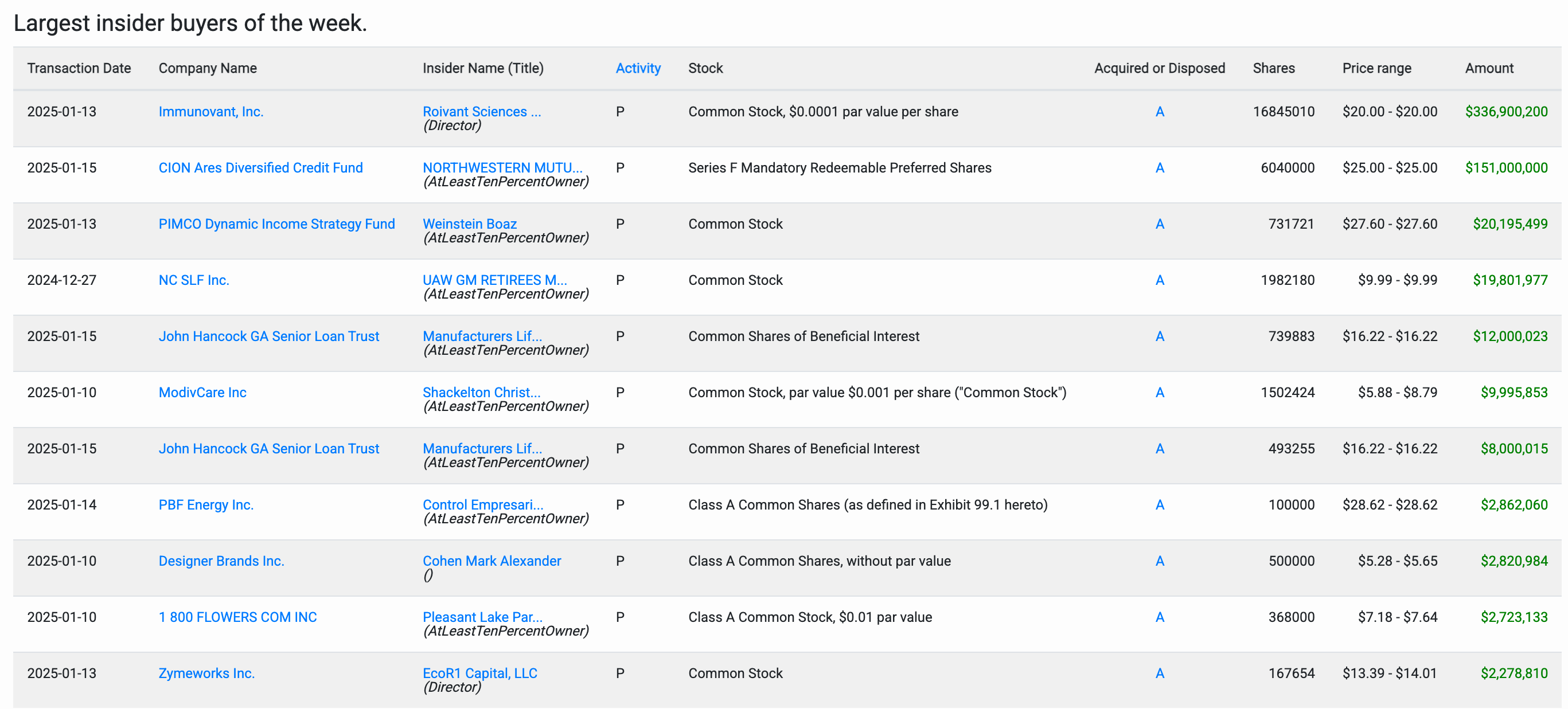The width and height of the screenshot is (1568, 709).
Task: Open CION Ares Diversified Credit Fund
Action: point(260,168)
